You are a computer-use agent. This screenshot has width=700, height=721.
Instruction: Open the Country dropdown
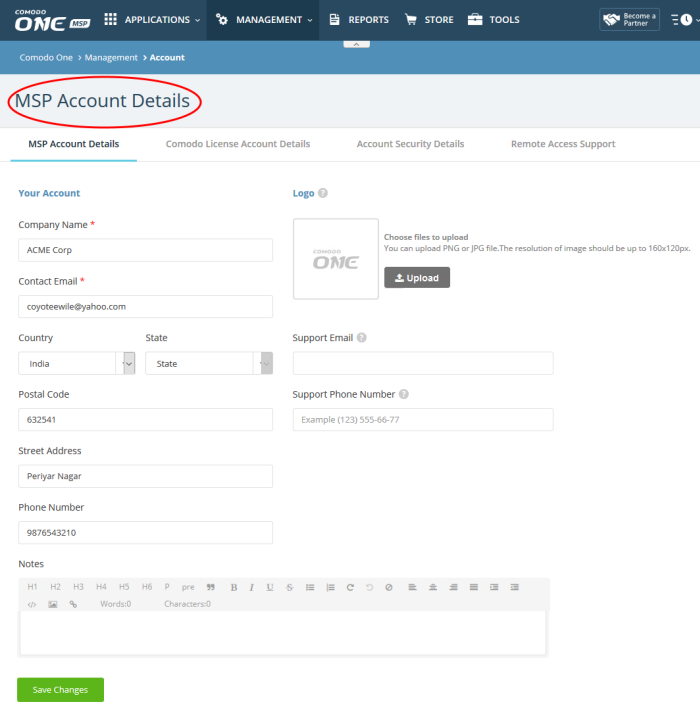[77, 363]
